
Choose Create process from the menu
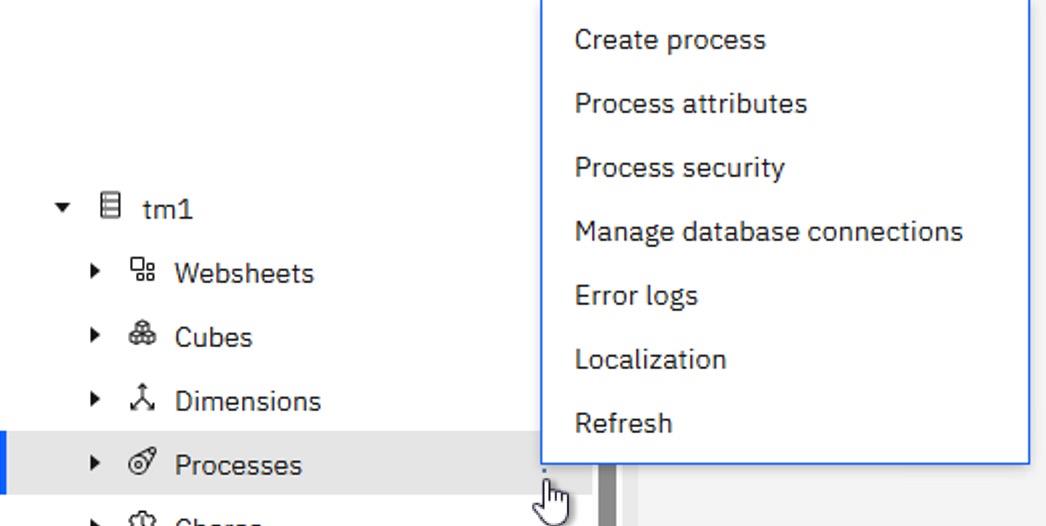670,40
